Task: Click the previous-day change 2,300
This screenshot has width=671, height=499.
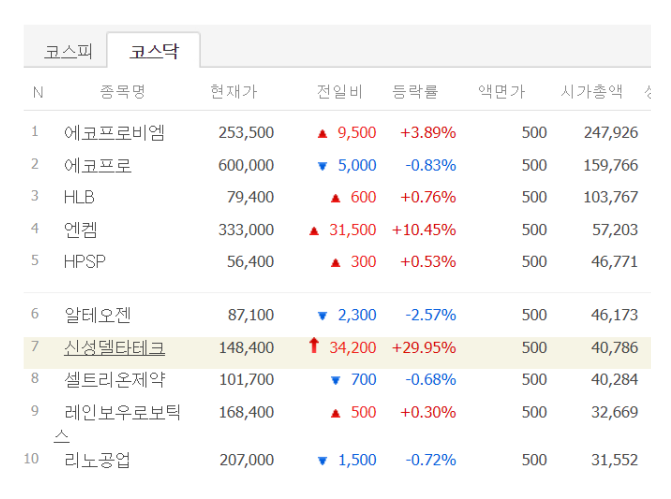Action: coord(357,315)
